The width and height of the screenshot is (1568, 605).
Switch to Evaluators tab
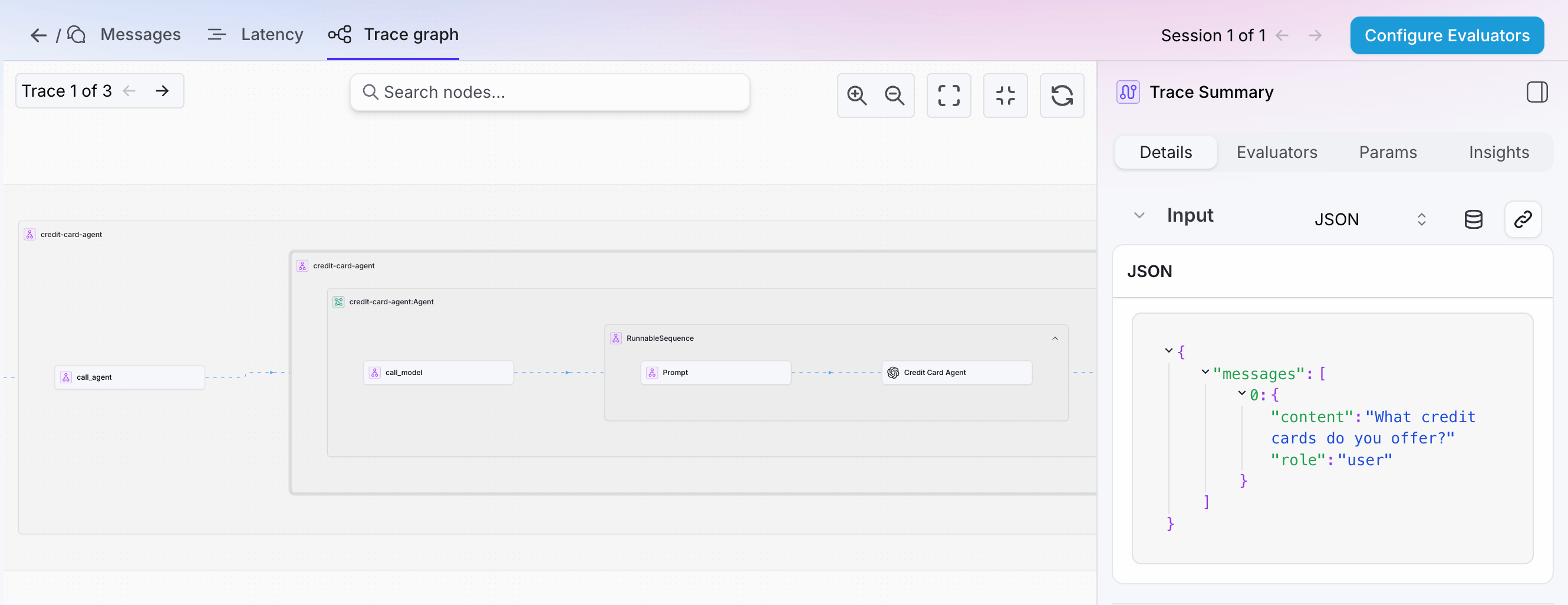(x=1276, y=152)
